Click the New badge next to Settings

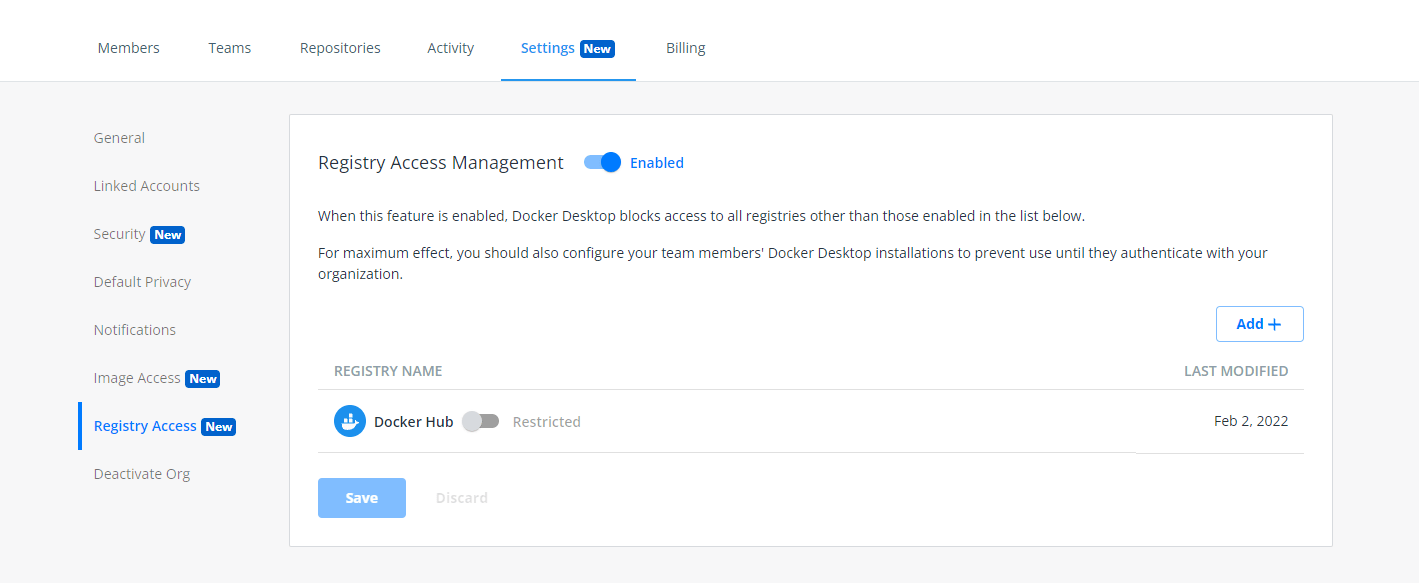[598, 47]
